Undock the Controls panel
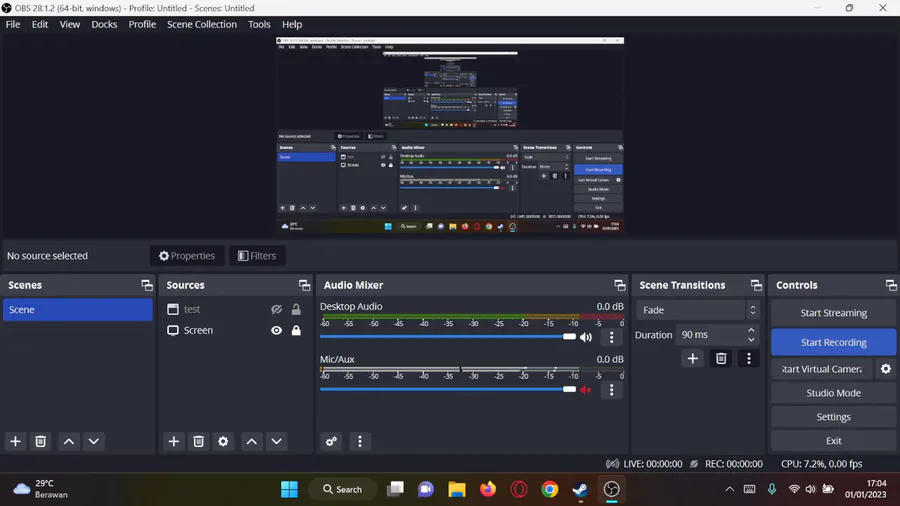 [891, 285]
